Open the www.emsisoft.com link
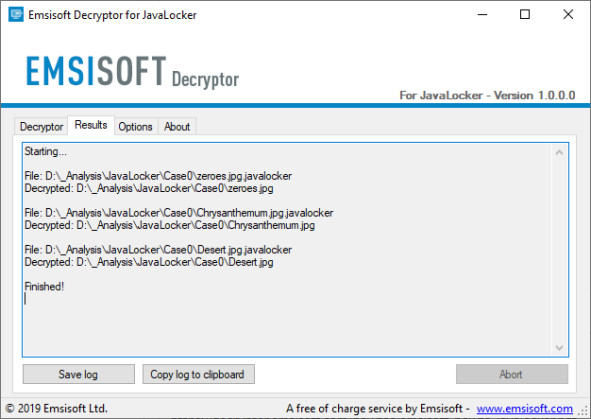This screenshot has height=419, width=591. [524, 408]
